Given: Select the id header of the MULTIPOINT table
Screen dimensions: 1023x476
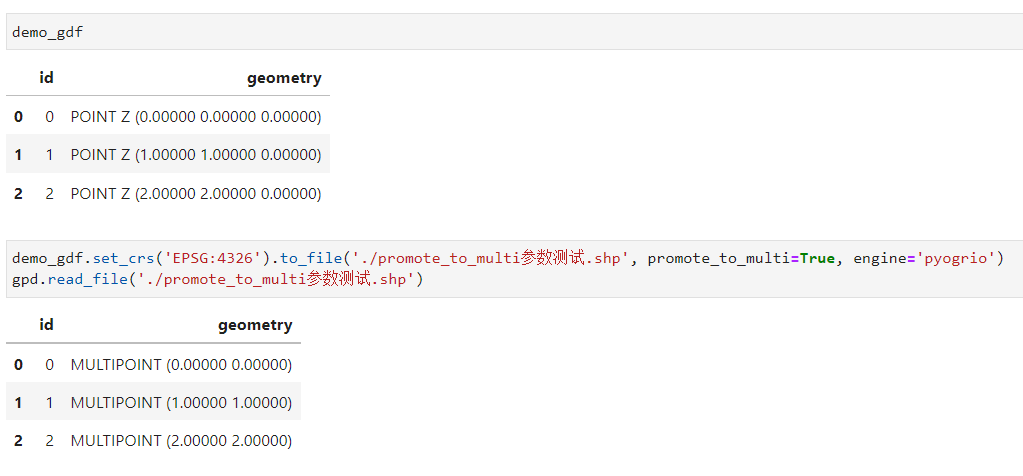Looking at the screenshot, I should tap(46, 325).
